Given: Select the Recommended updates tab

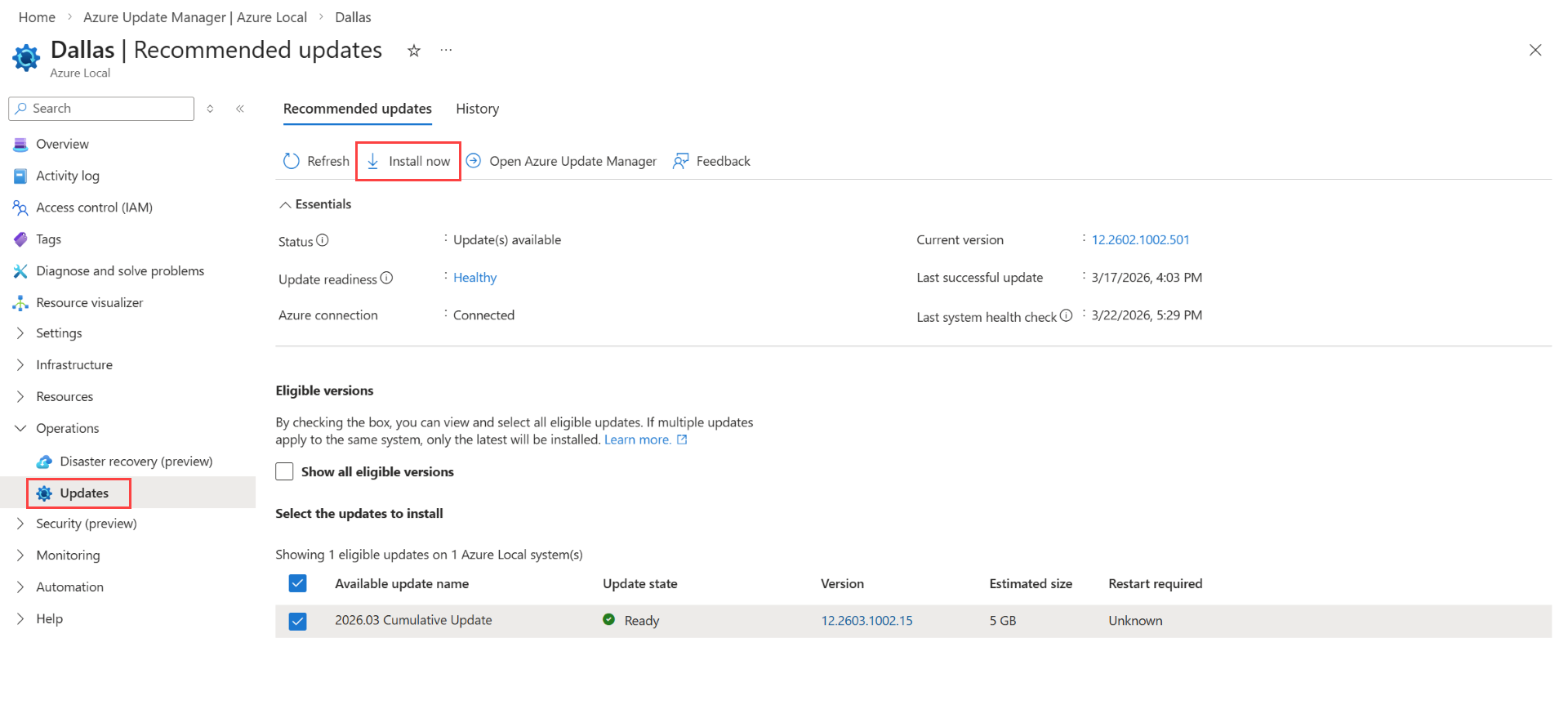Looking at the screenshot, I should click(358, 109).
